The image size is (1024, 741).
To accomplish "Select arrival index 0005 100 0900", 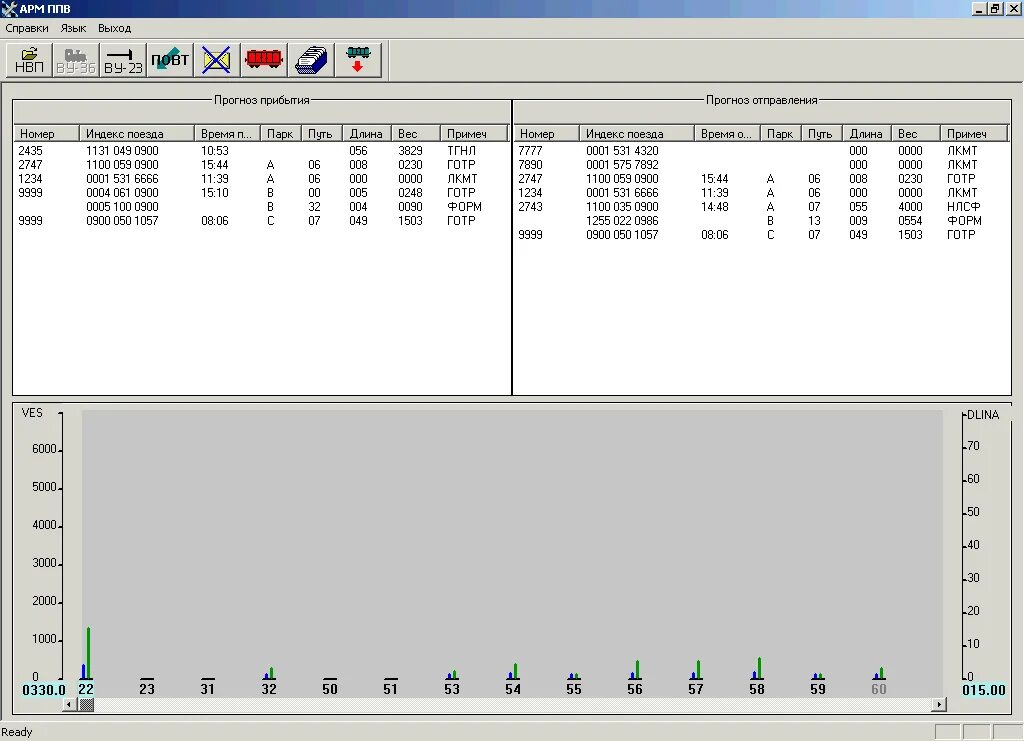I will click(122, 207).
